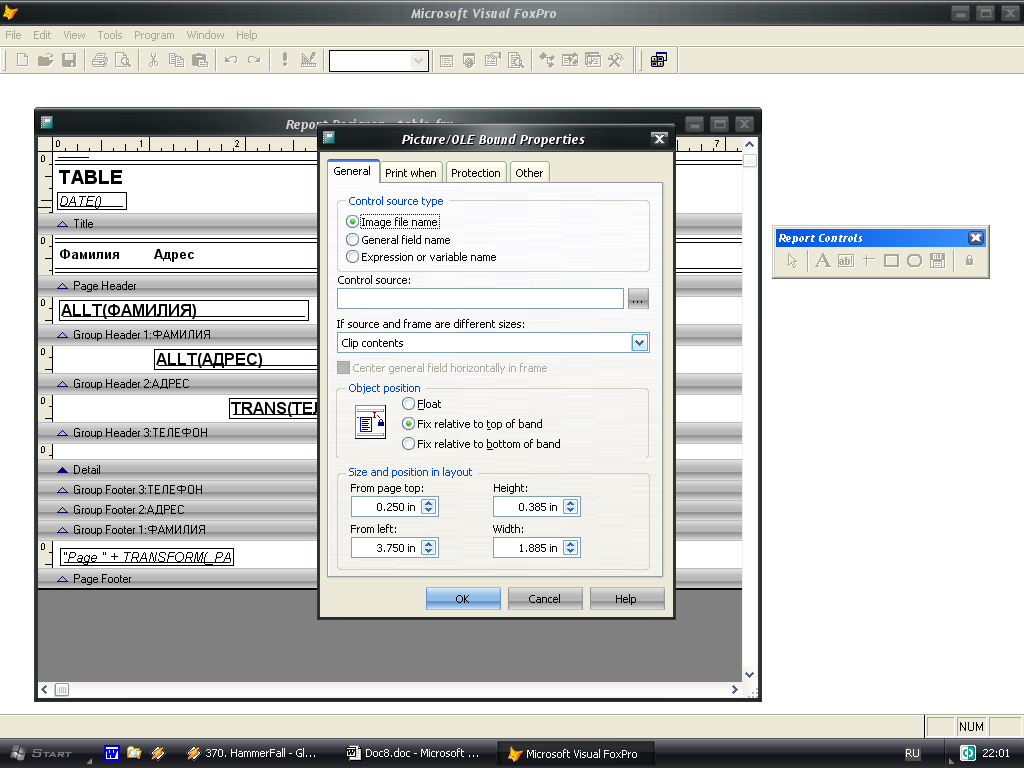Click the Toolbox hammer and wrench icon
The width and height of the screenshot is (1024, 768).
(616, 61)
